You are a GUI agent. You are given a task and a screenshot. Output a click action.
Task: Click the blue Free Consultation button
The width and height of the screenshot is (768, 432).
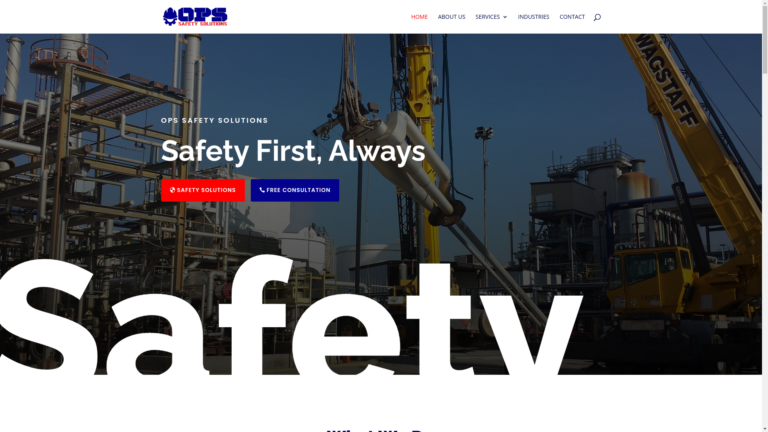[x=295, y=190]
